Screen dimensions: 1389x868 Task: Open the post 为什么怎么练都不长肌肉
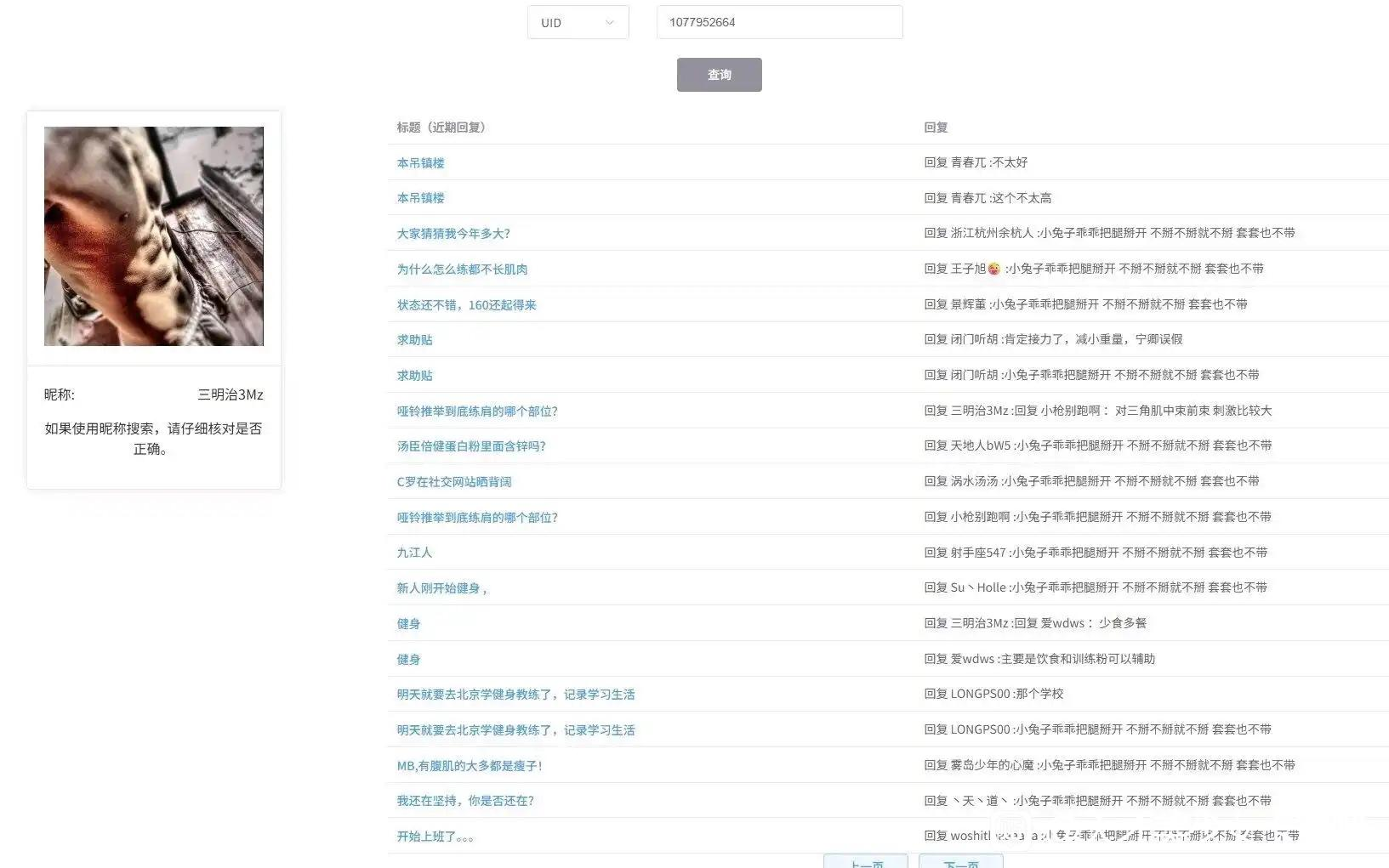pos(461,269)
